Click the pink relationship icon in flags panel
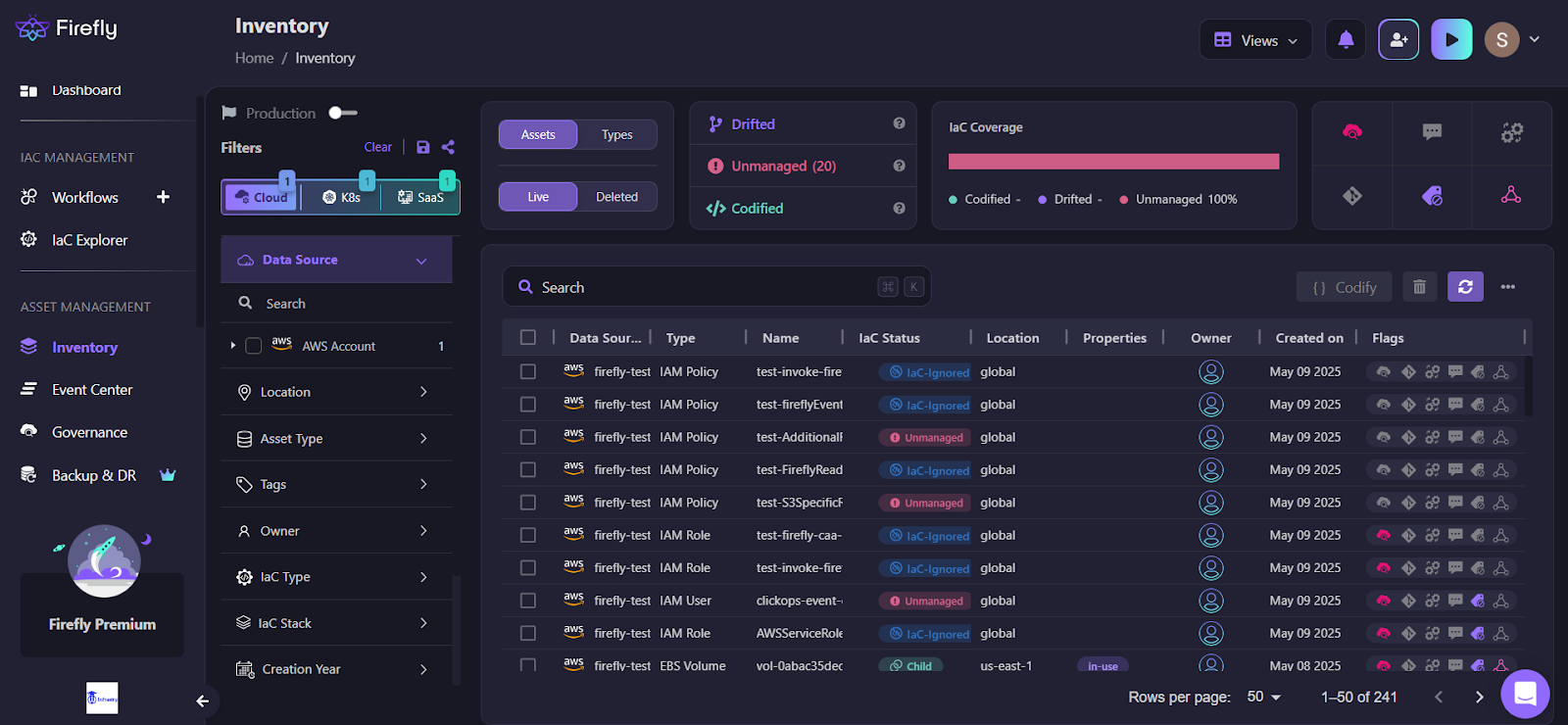 [1511, 195]
